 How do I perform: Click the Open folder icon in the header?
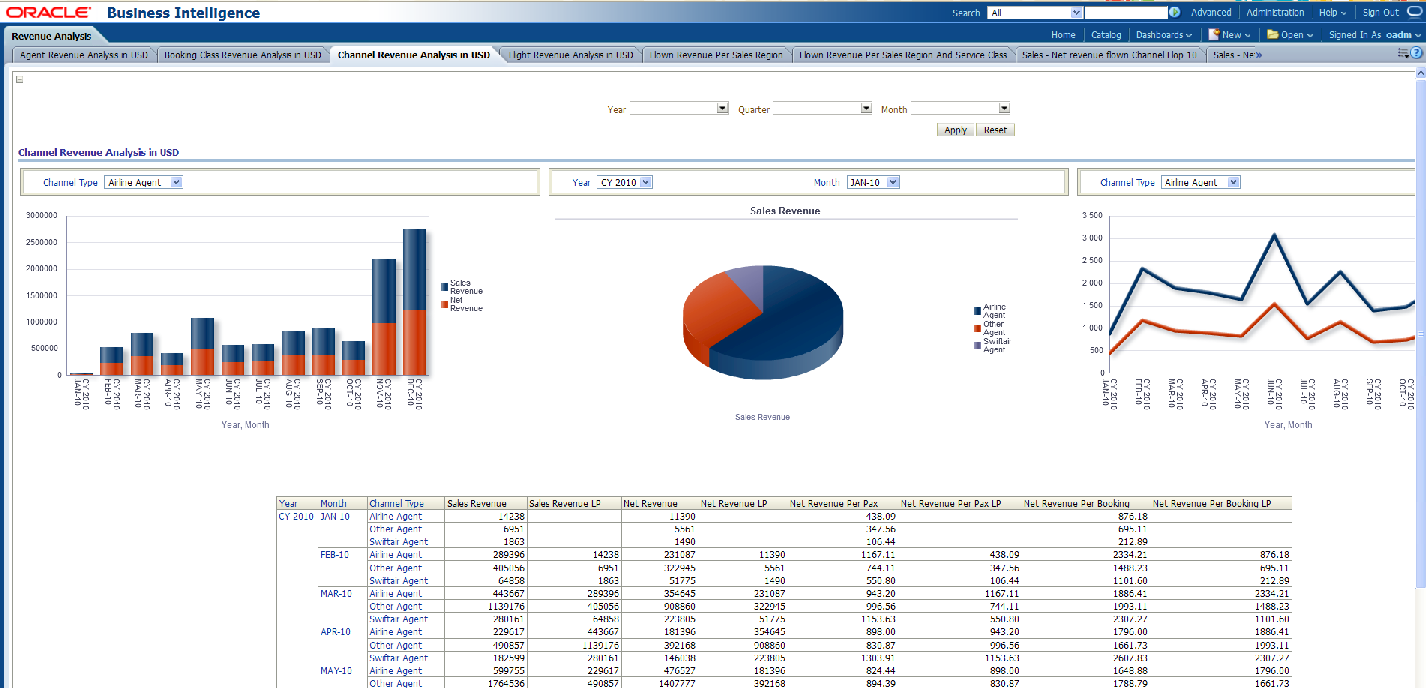(1272, 34)
